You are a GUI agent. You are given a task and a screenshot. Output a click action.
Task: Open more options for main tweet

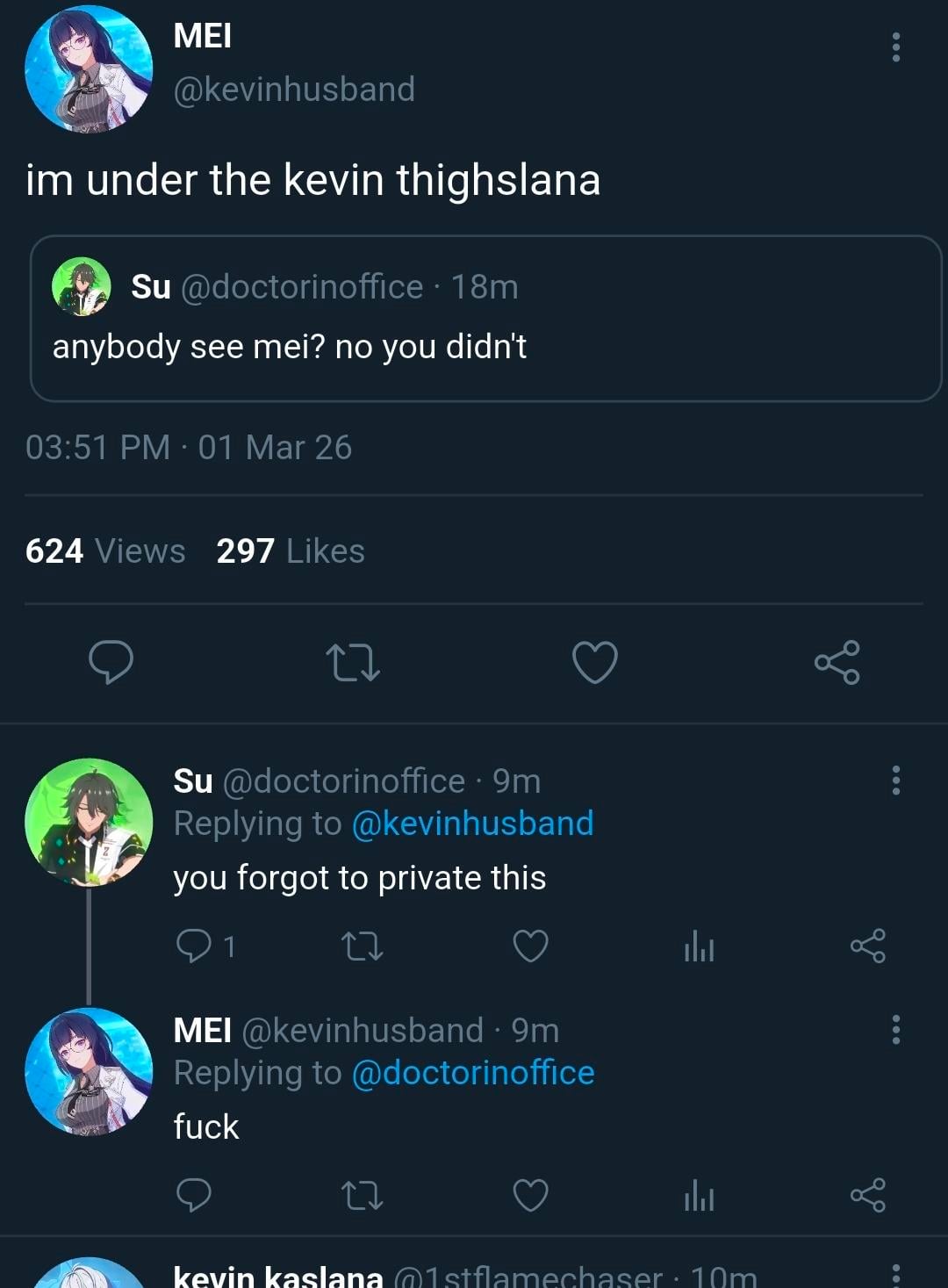tap(895, 47)
